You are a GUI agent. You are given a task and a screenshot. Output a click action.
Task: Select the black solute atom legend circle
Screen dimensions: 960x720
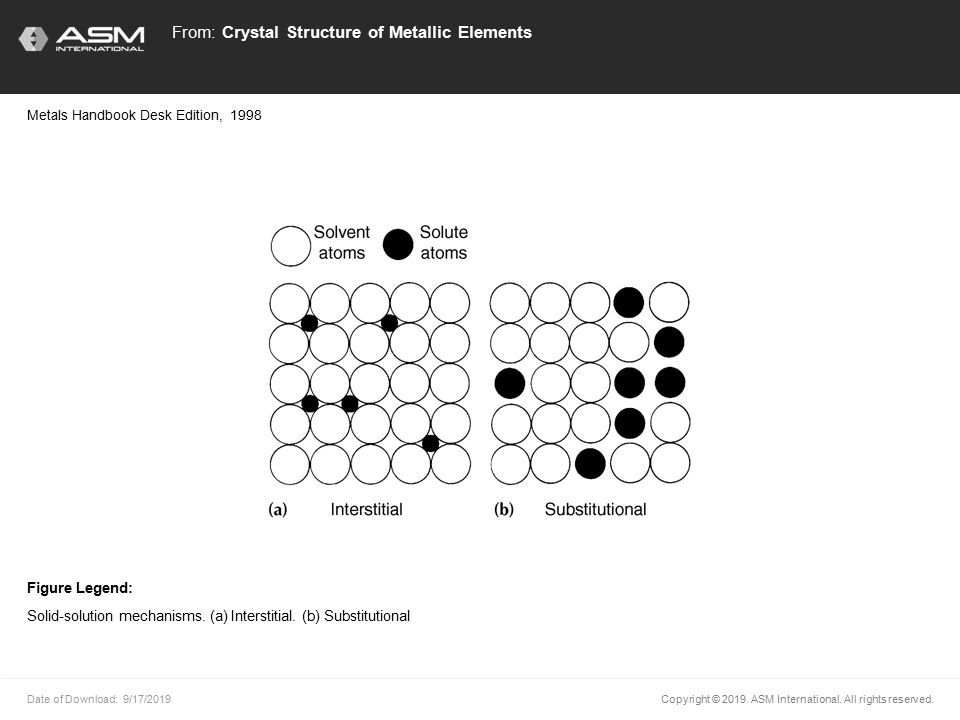pyautogui.click(x=398, y=244)
